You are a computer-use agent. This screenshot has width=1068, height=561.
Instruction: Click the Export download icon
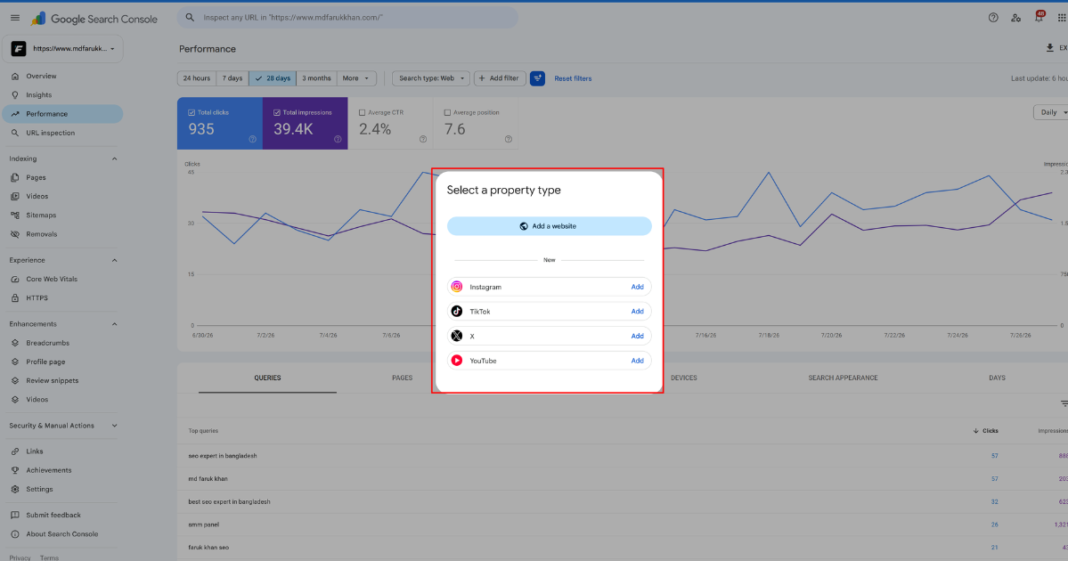pos(1050,48)
